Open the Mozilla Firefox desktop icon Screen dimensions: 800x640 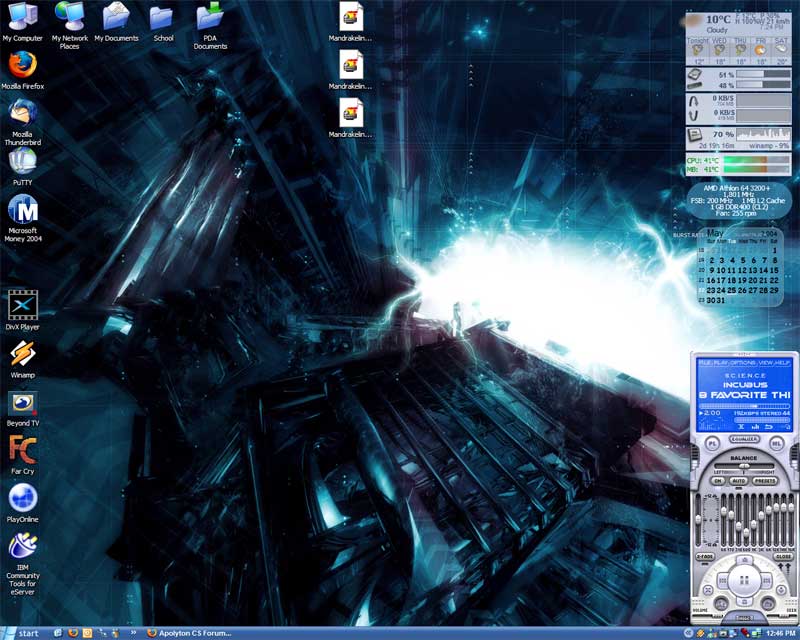22,64
